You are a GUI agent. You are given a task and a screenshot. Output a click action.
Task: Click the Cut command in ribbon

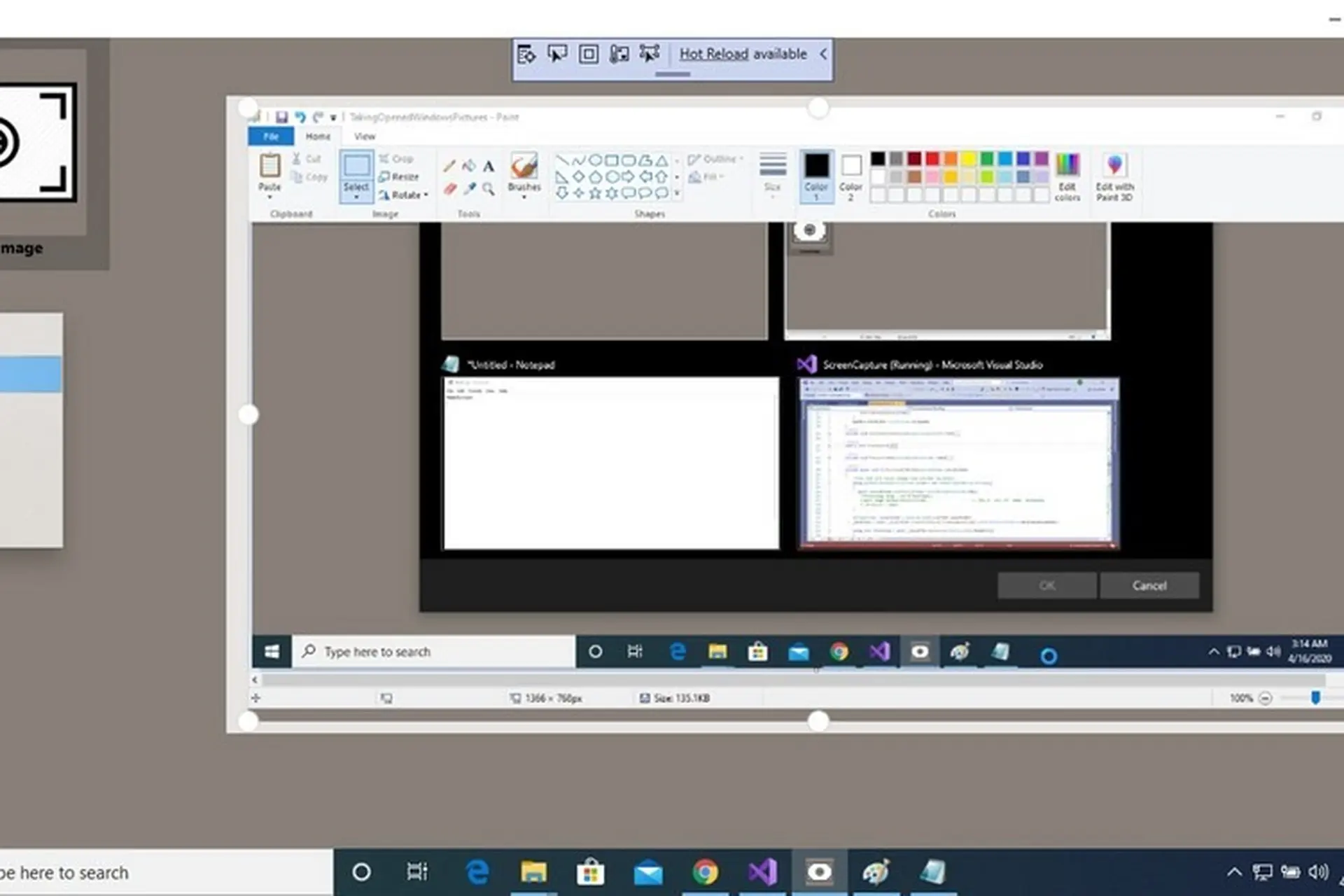307,159
